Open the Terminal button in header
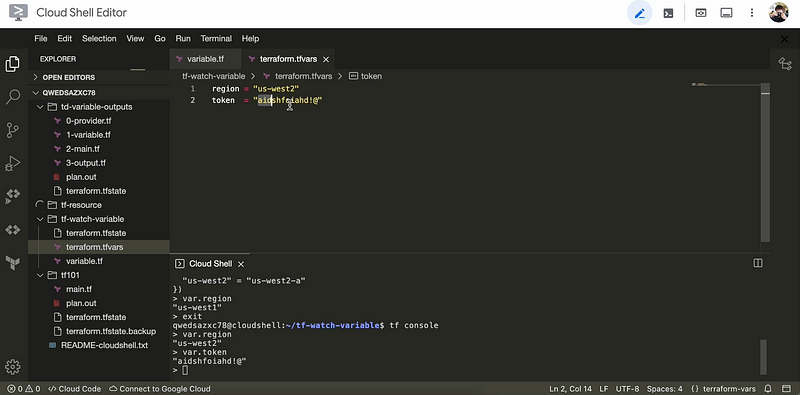Viewport: 800px width, 395px height. coord(668,13)
